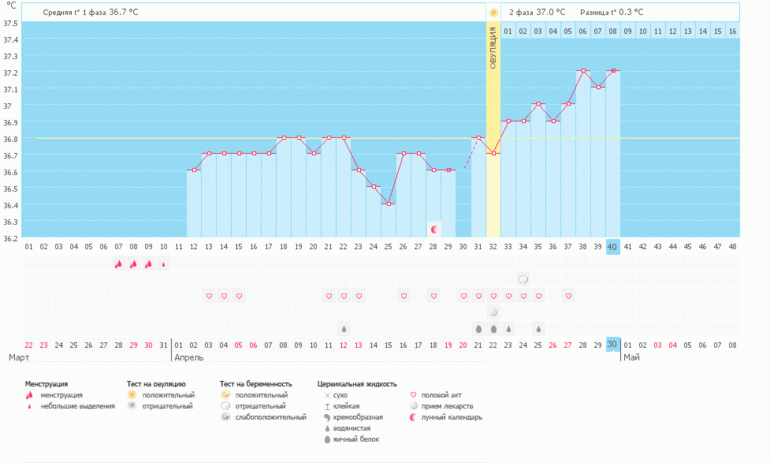Click the moon icon on cycle day 28
The width and height of the screenshot is (770, 463).
(x=433, y=229)
